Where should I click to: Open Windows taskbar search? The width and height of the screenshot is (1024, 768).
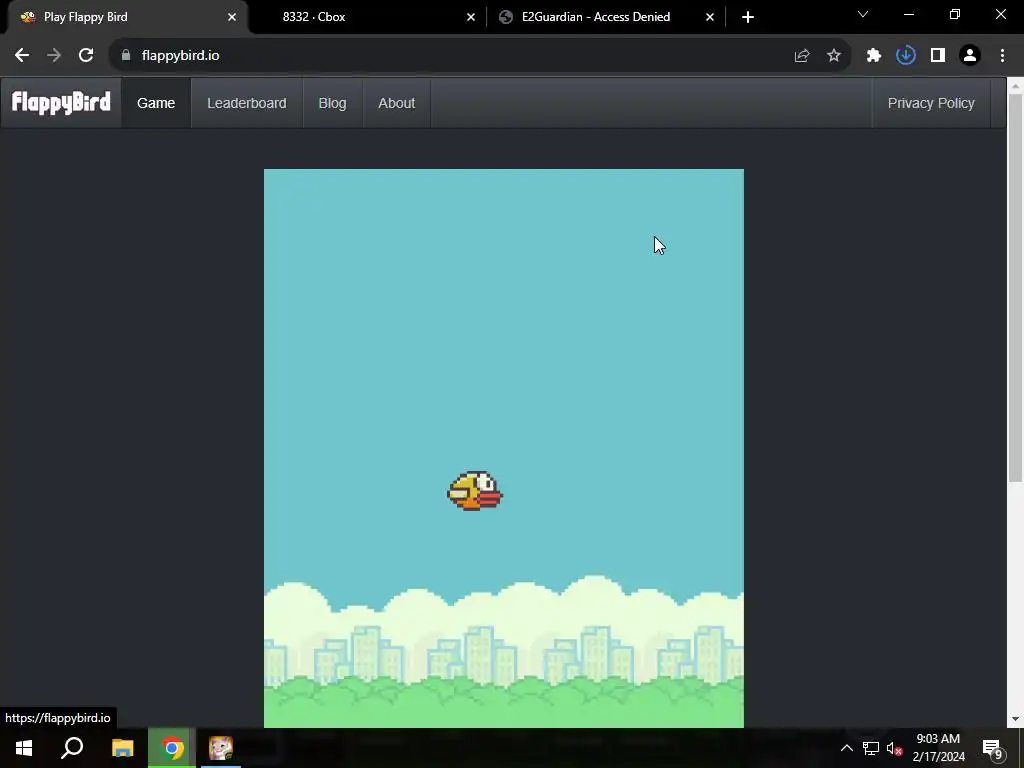coord(72,748)
